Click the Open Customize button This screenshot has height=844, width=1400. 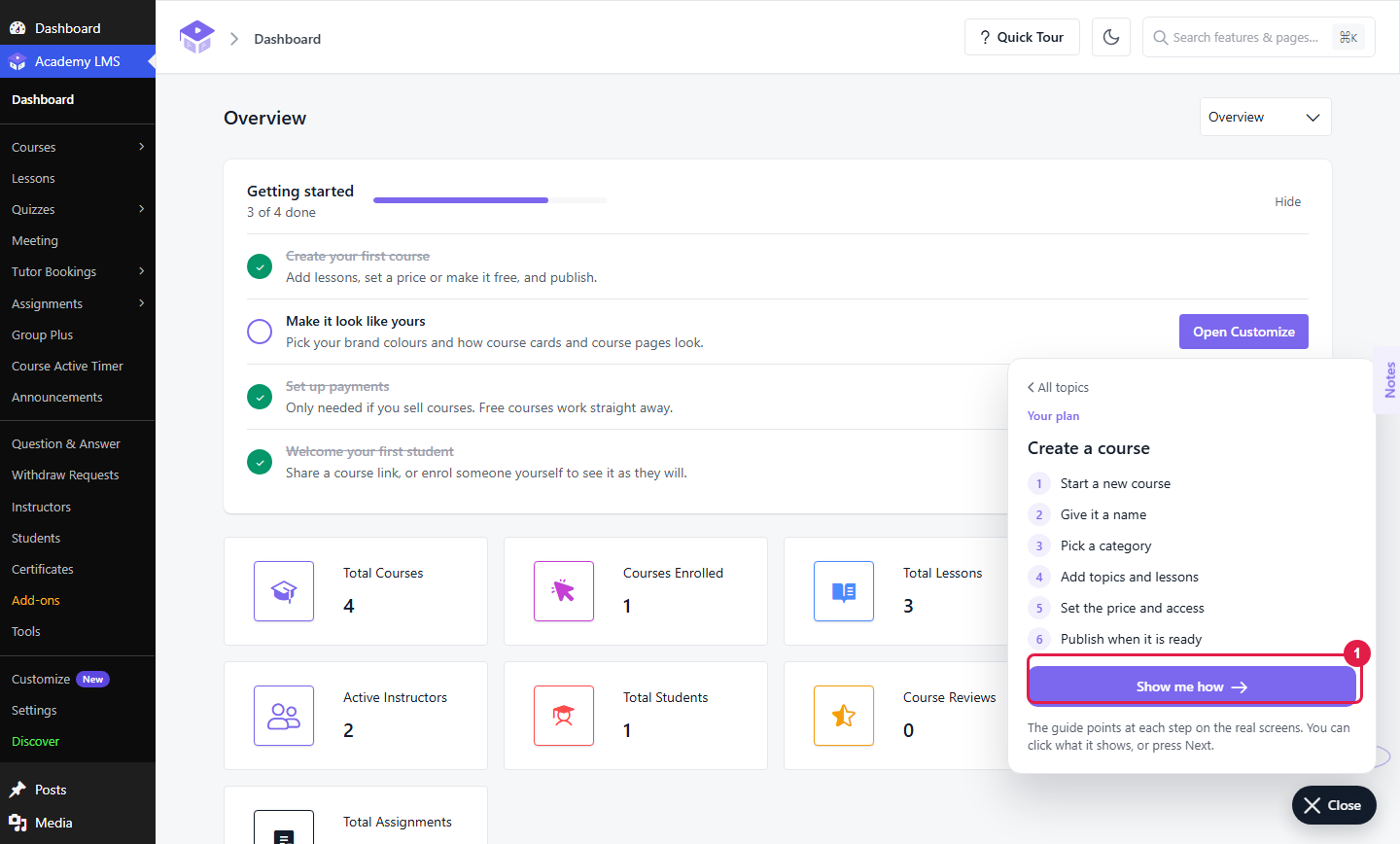click(x=1243, y=332)
